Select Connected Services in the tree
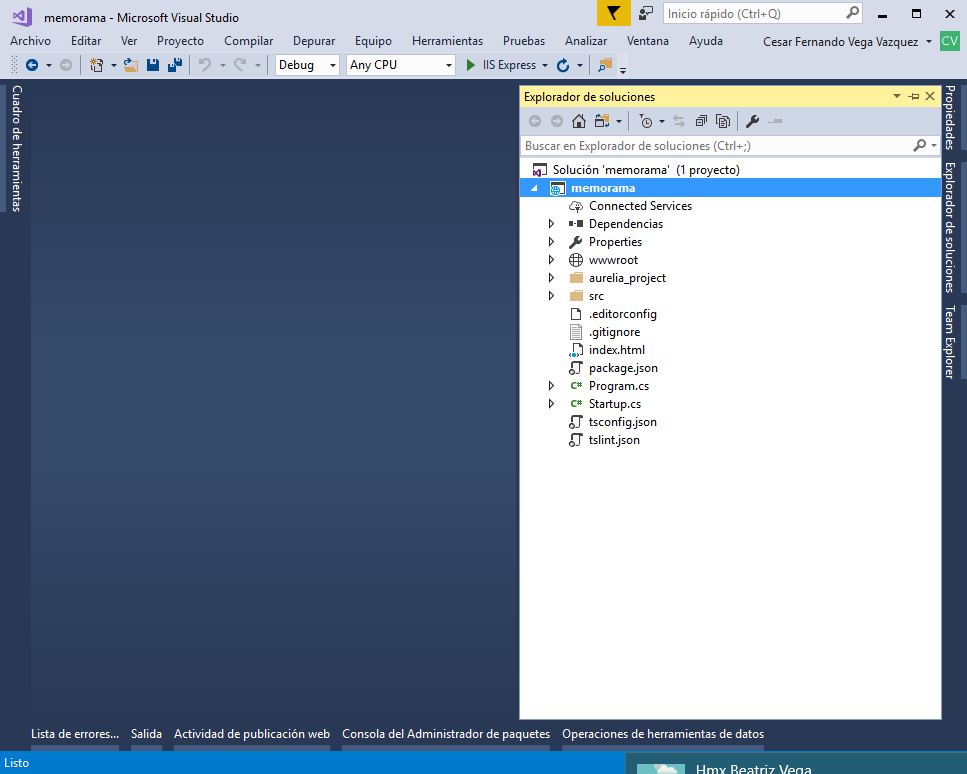 640,206
